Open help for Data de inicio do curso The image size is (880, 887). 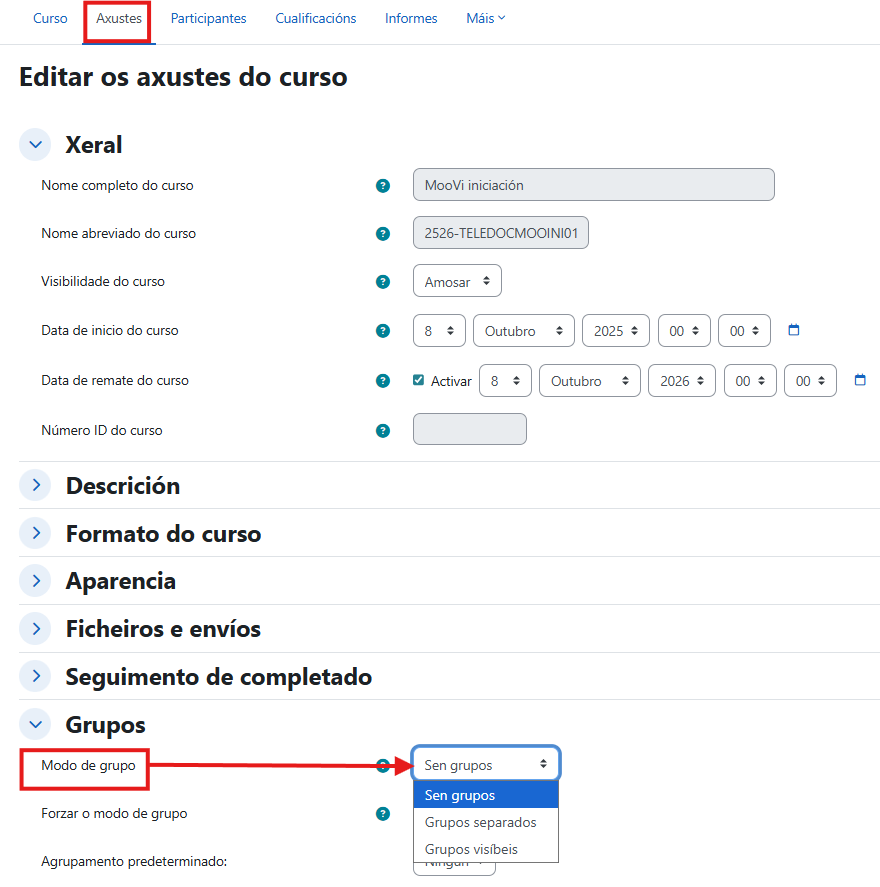pos(382,331)
